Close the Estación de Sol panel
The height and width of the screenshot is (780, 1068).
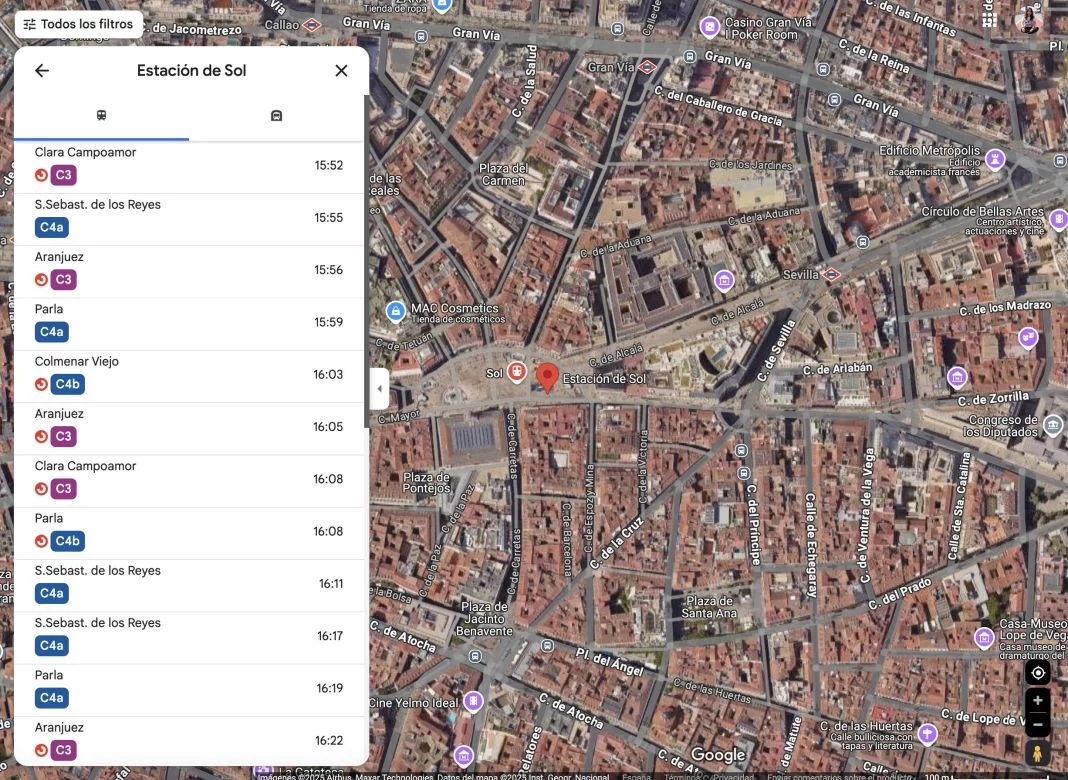click(341, 71)
